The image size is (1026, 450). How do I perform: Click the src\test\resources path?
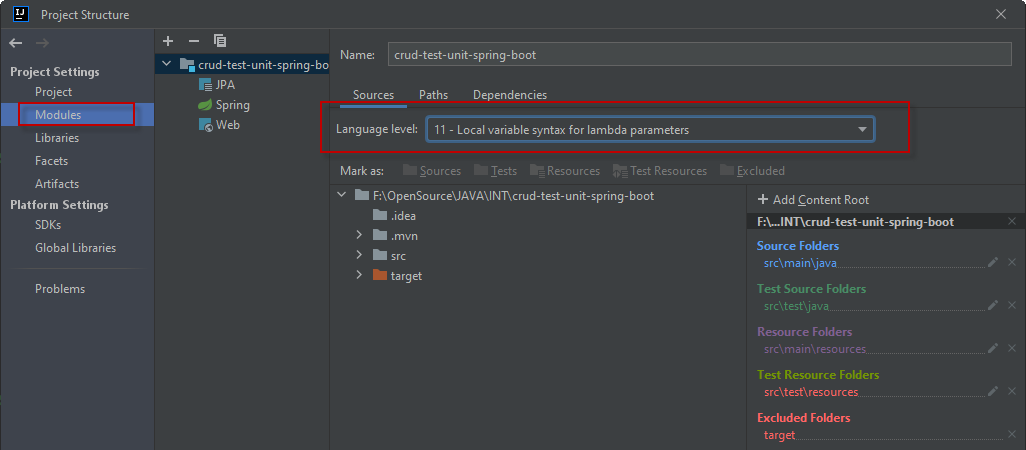click(x=811, y=392)
